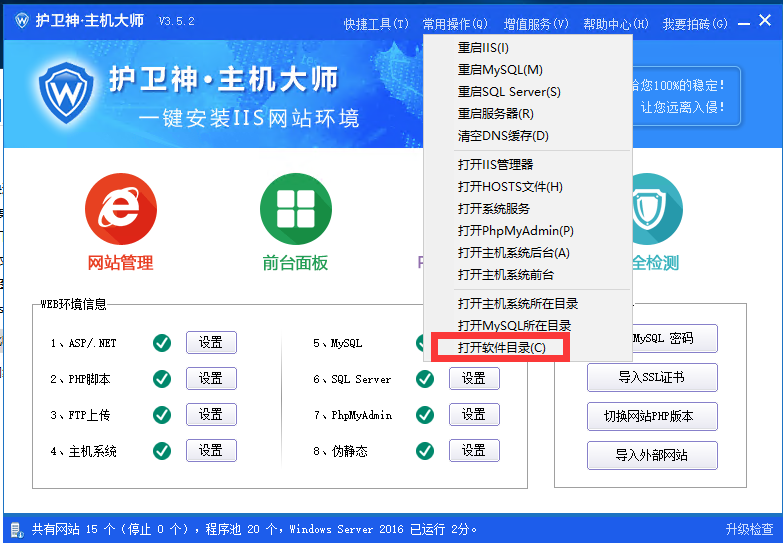Screen dimensions: 783x543
Task: Select 重启IIS(I) from the menu
Action: tap(483, 48)
